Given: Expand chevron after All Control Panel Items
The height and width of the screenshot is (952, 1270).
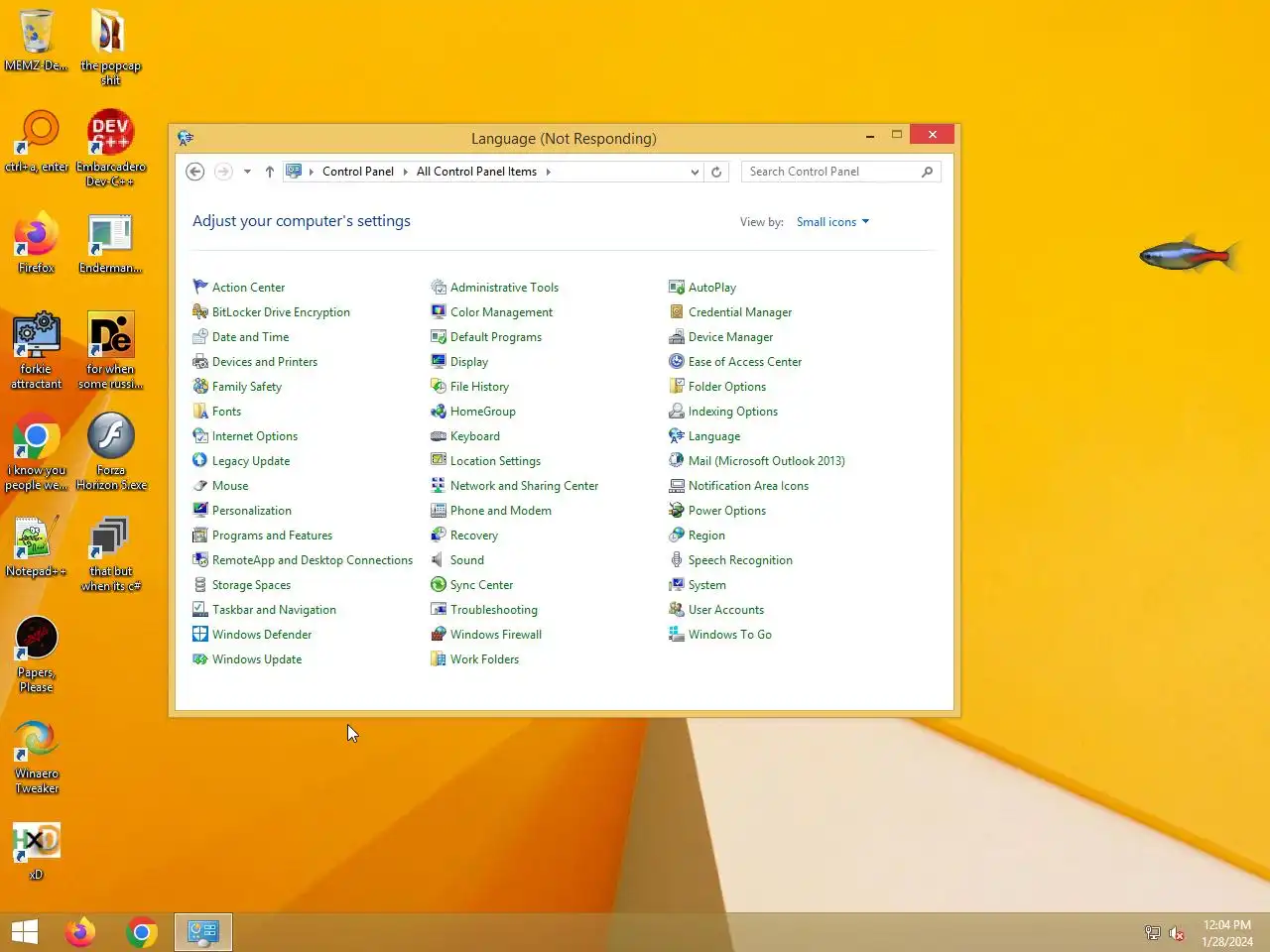Looking at the screenshot, I should (548, 172).
